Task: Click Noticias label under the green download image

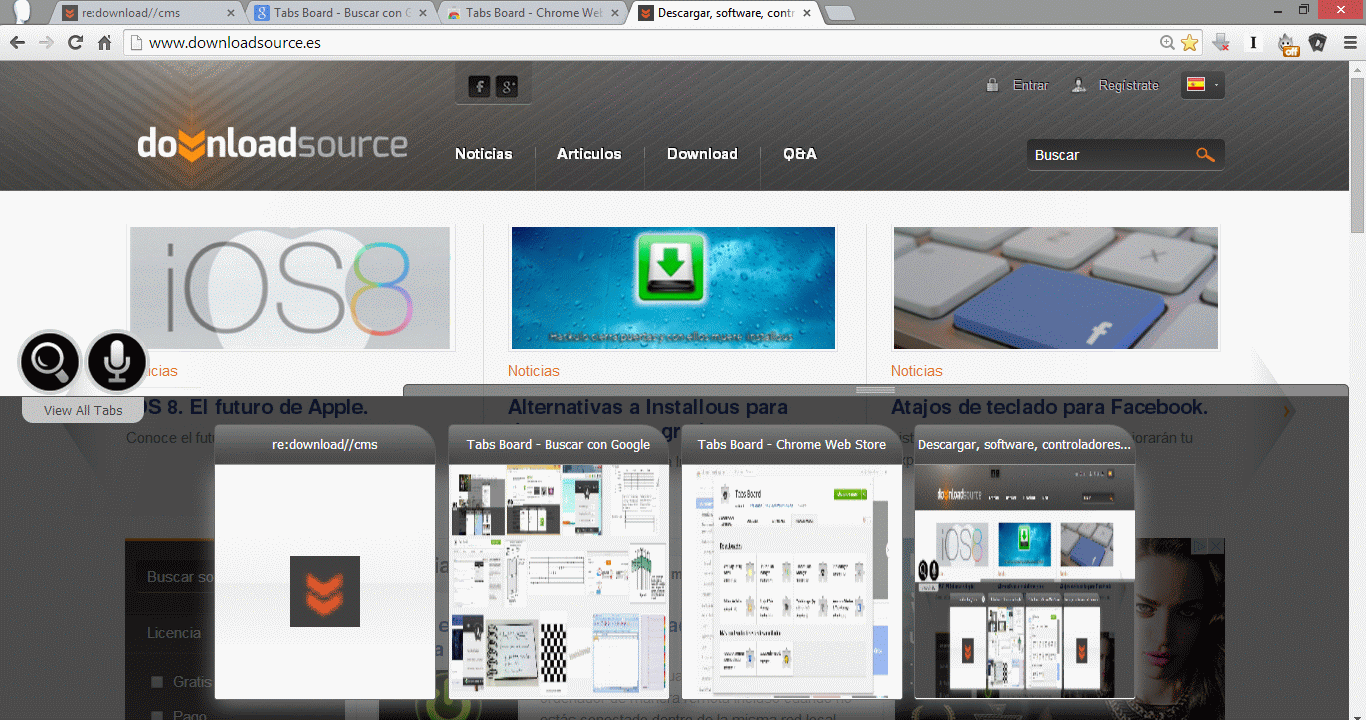Action: (533, 371)
